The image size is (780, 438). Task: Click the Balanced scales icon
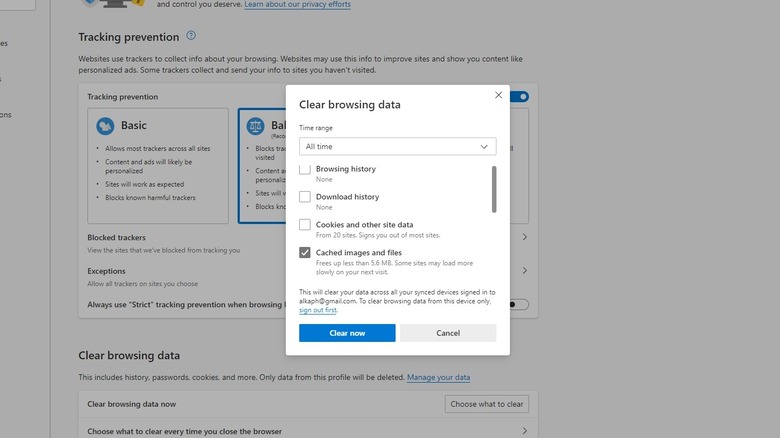[254, 126]
